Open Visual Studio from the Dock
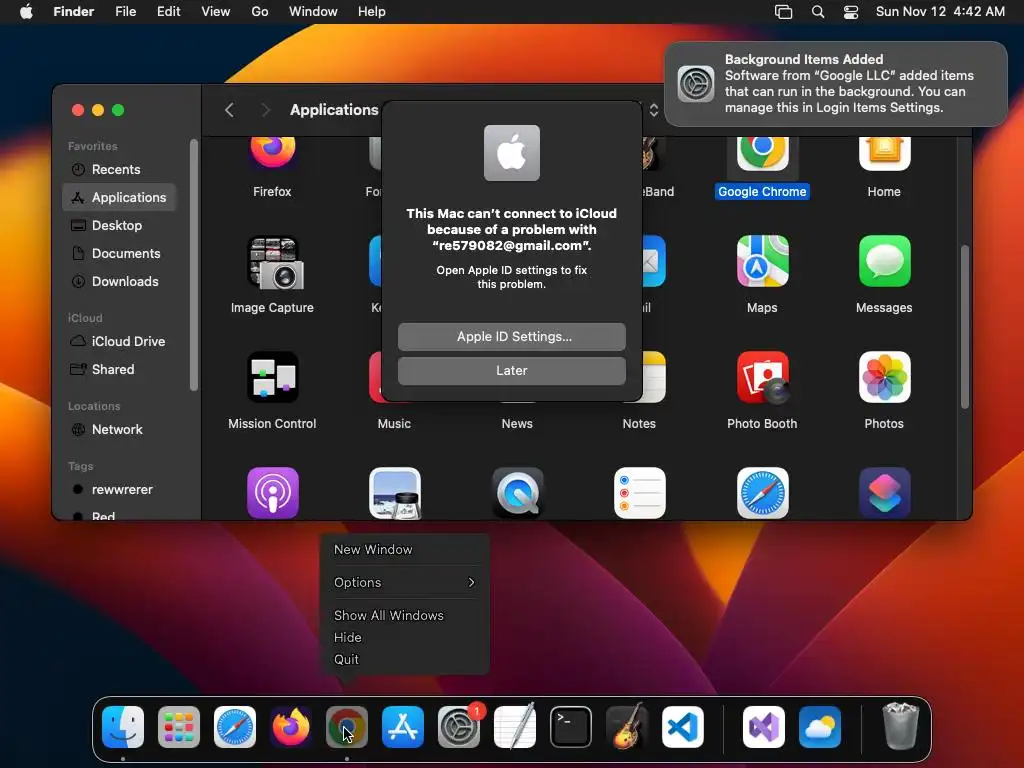 [763, 727]
